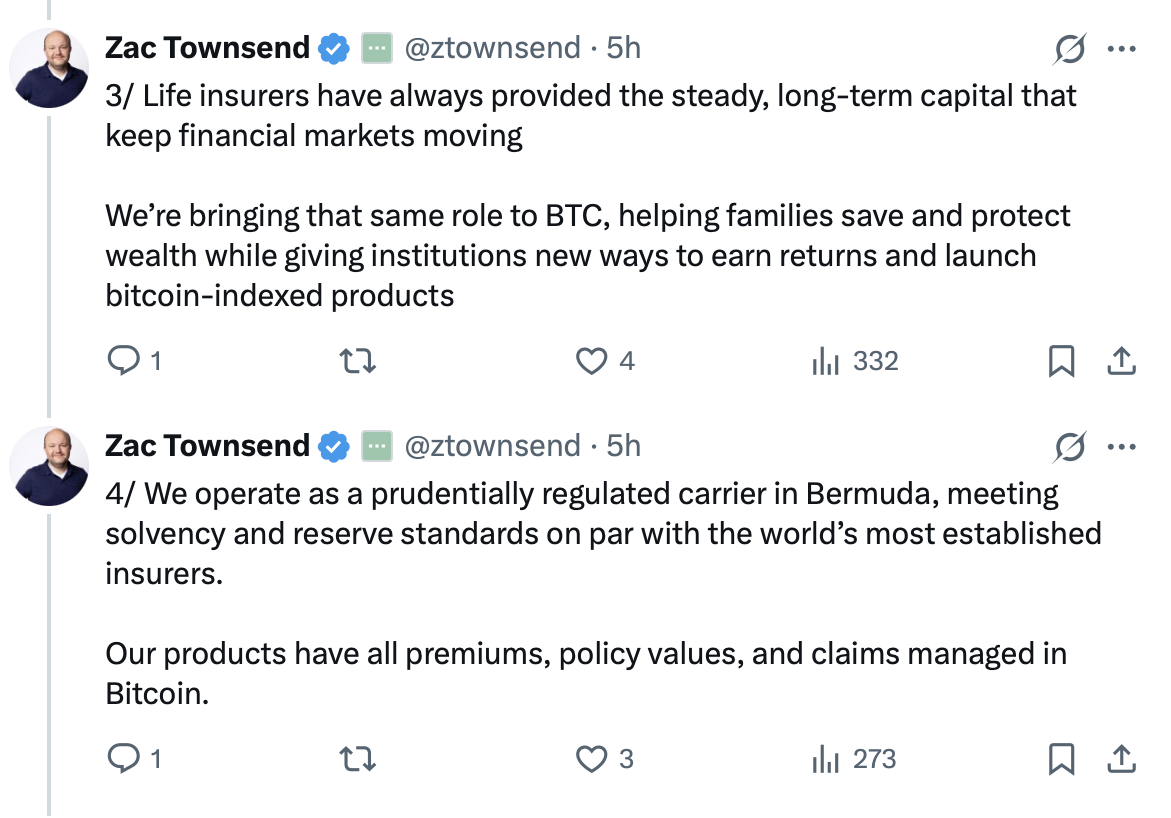Click Zac Townsend's name on tweet 4
1171x818 pixels.
click(x=208, y=446)
